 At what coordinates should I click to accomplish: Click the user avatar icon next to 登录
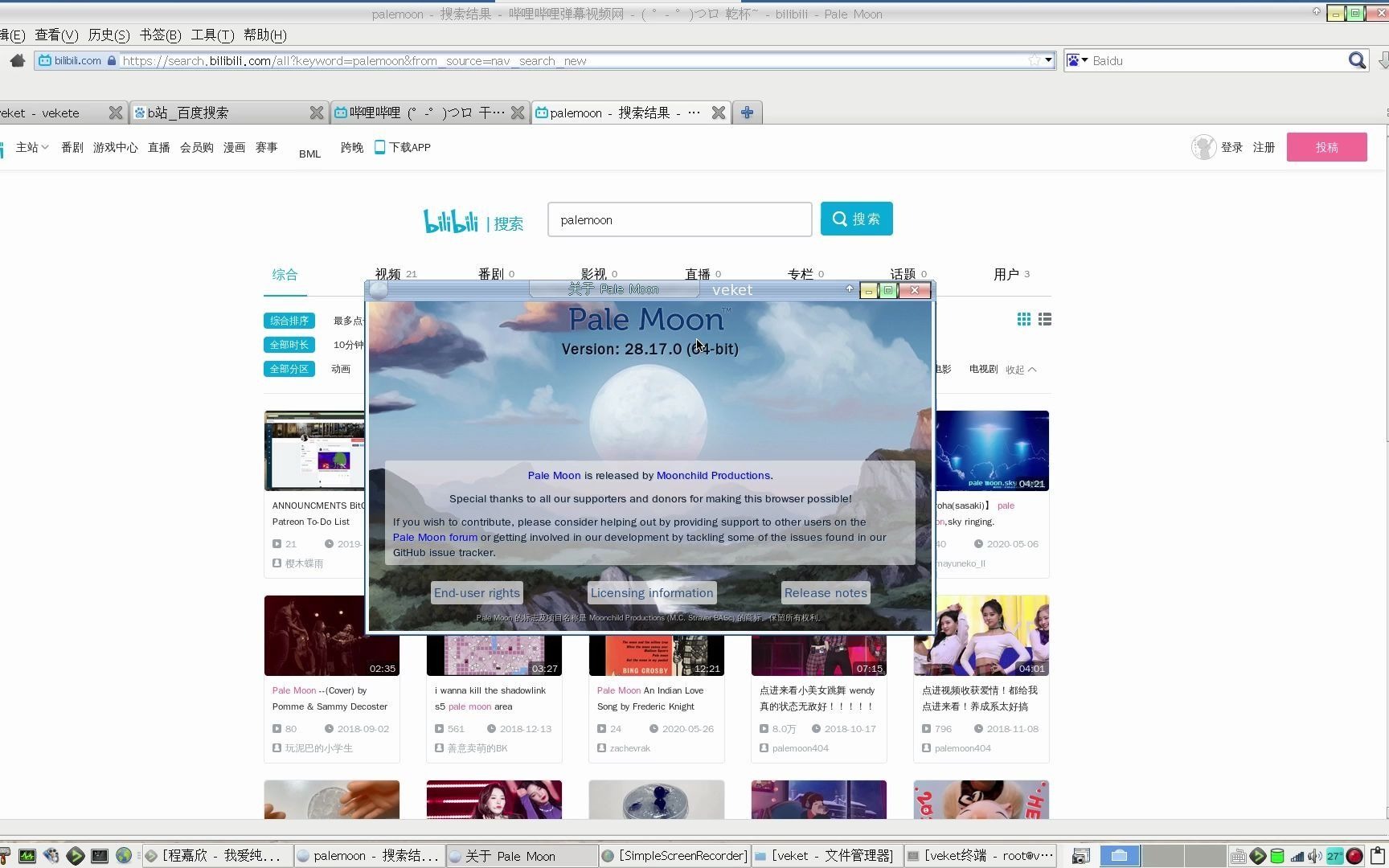coord(1203,147)
